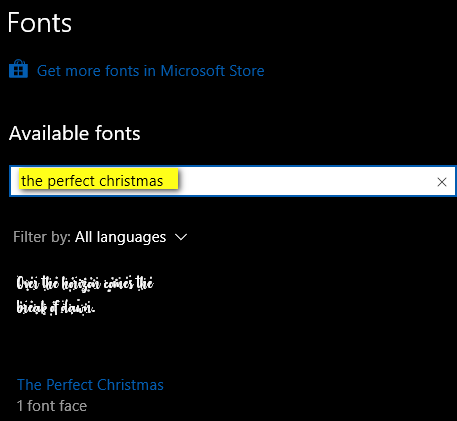Viewport: 457px width, 421px height.
Task: Click preview line 'Over the horizon comes the'
Action: pyautogui.click(x=85, y=283)
